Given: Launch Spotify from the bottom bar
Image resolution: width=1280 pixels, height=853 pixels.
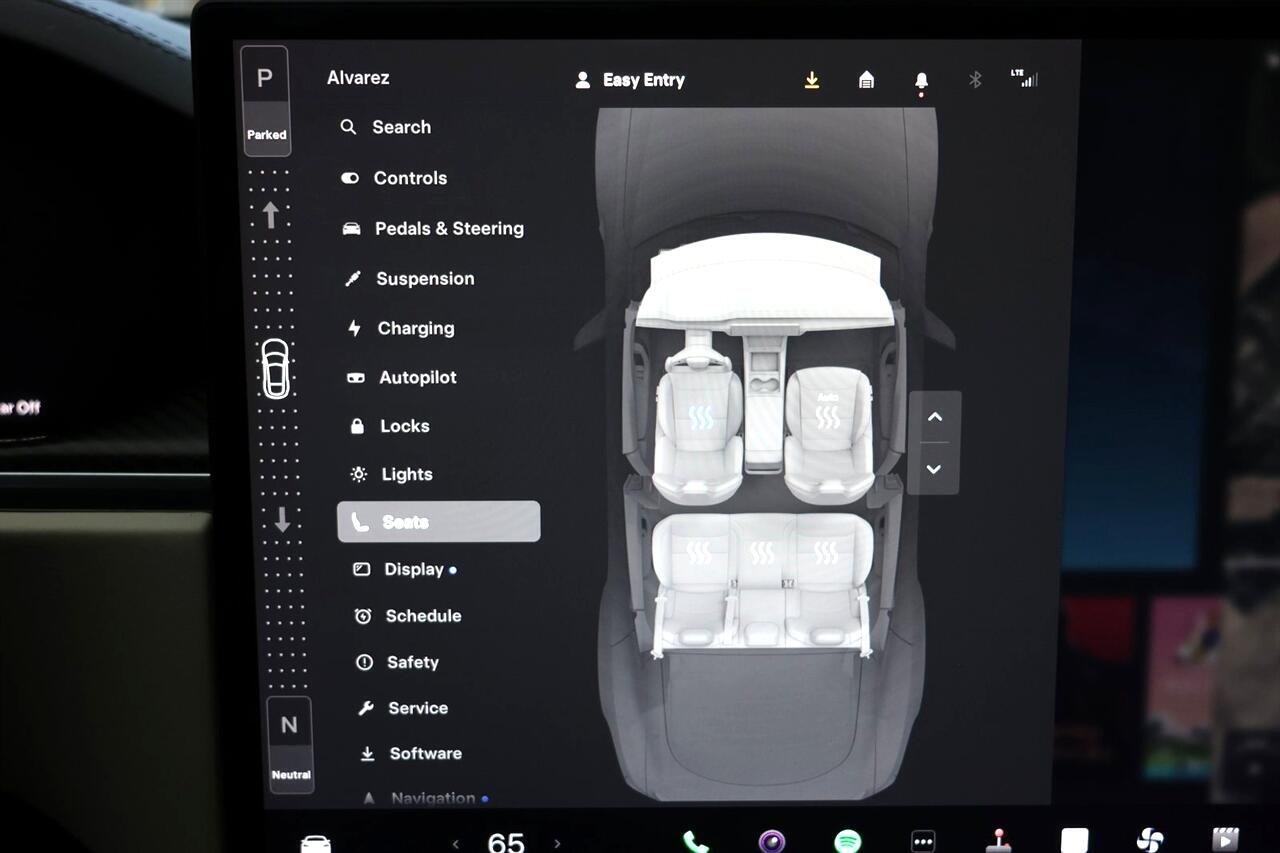Looking at the screenshot, I should point(848,841).
